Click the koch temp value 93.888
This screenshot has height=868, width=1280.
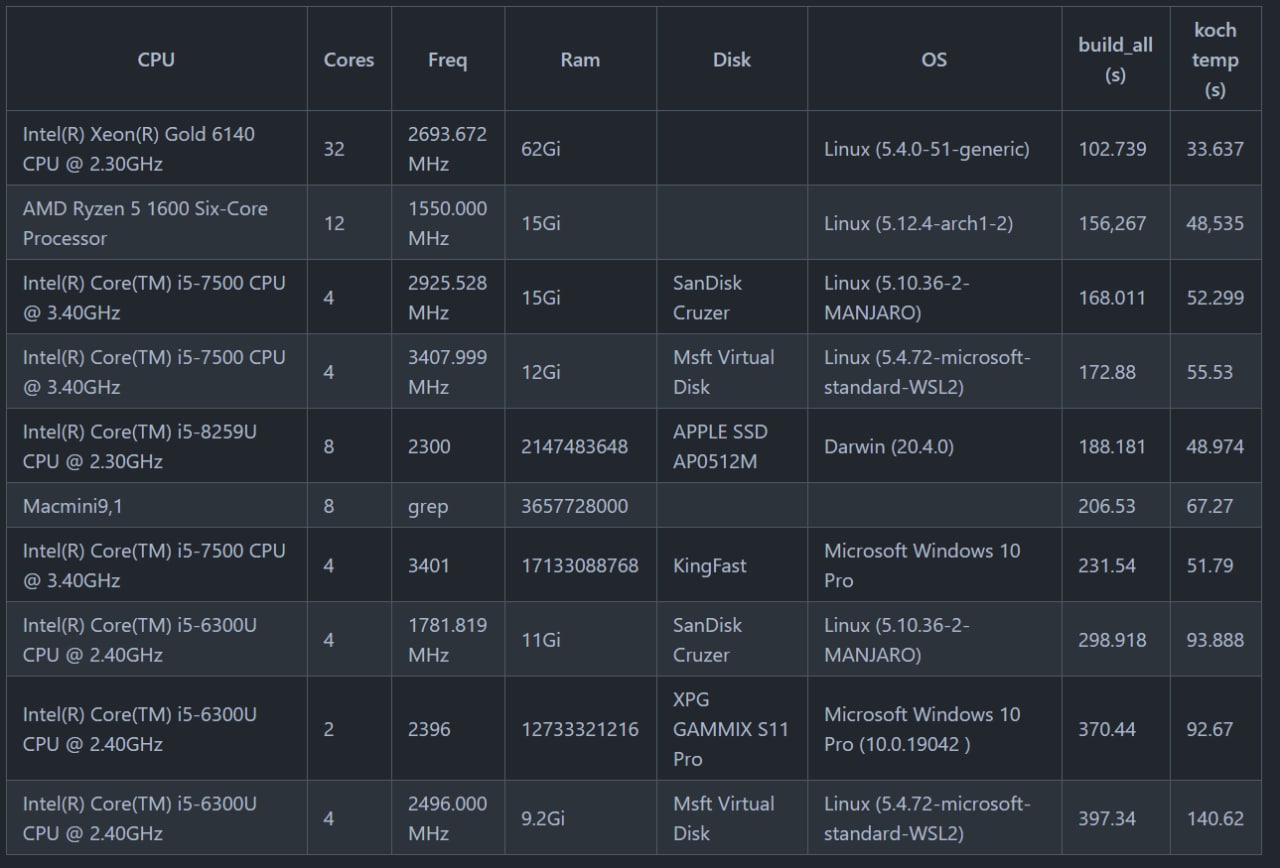pos(1215,640)
